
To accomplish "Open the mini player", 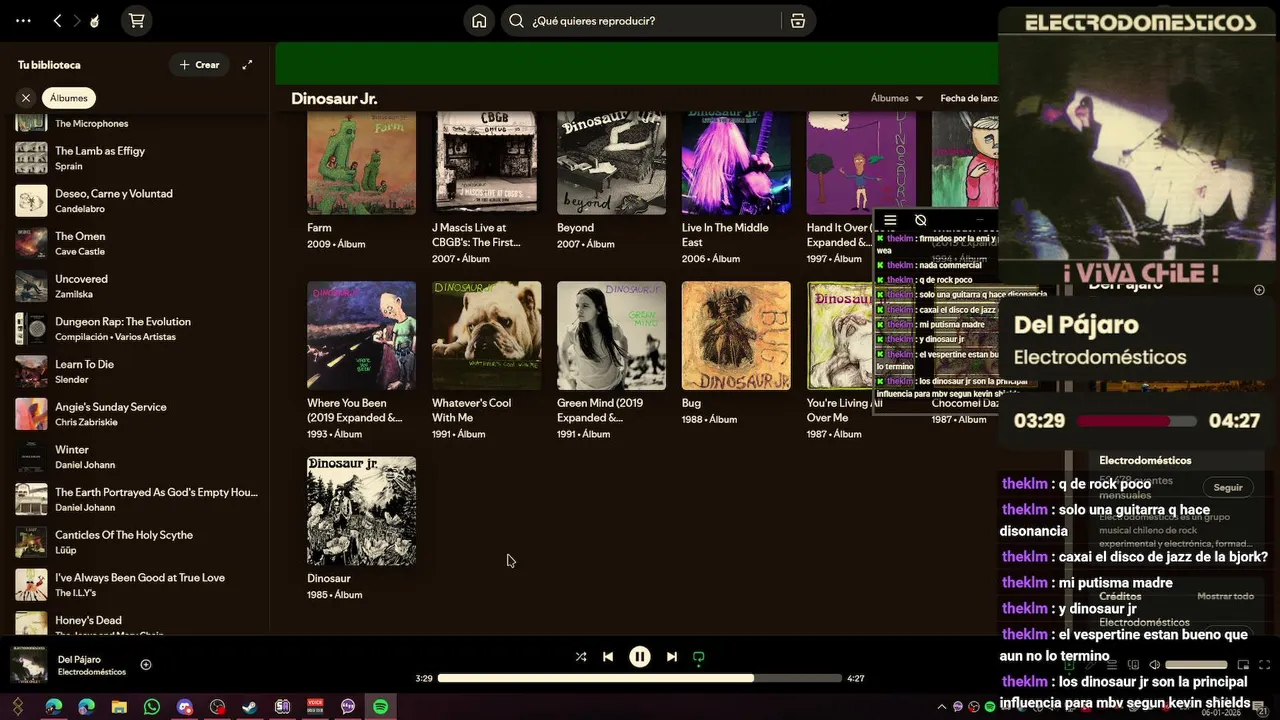I will [1243, 665].
